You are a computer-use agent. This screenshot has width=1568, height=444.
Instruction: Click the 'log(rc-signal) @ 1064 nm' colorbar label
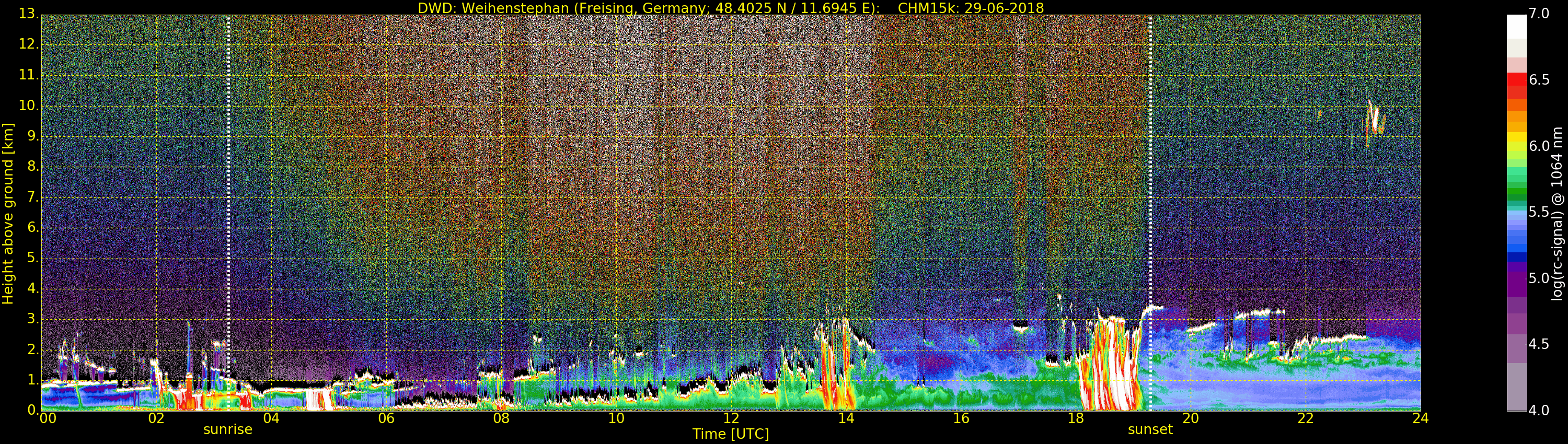pyautogui.click(x=1557, y=214)
